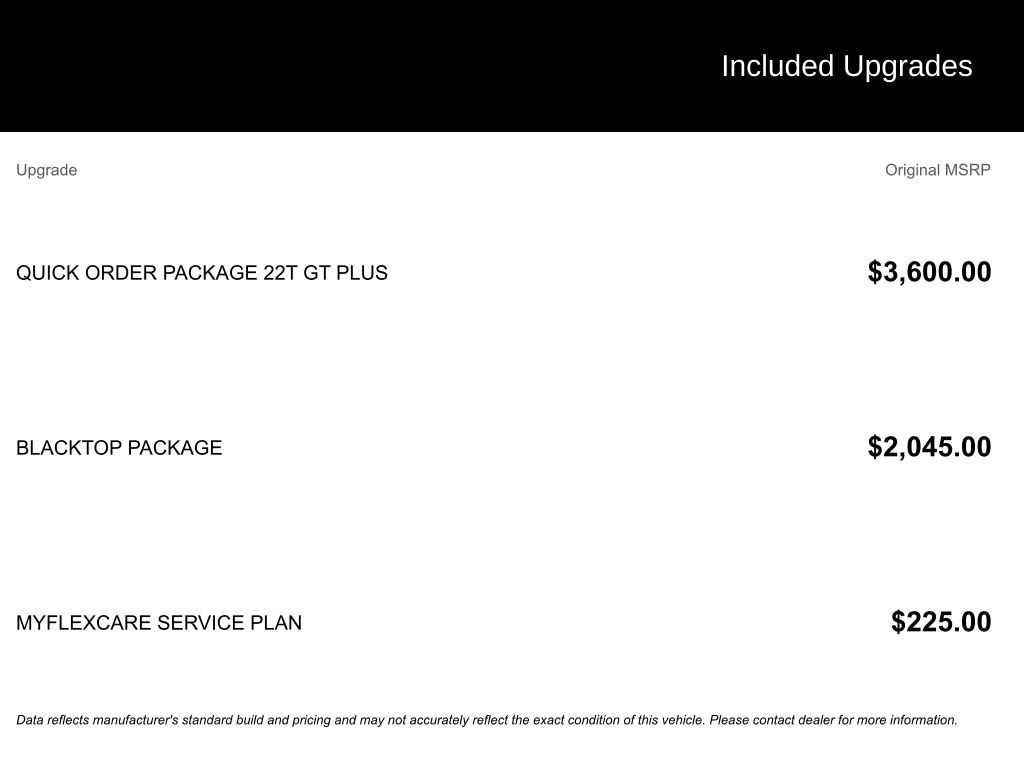Click the $225.00 price

(941, 622)
